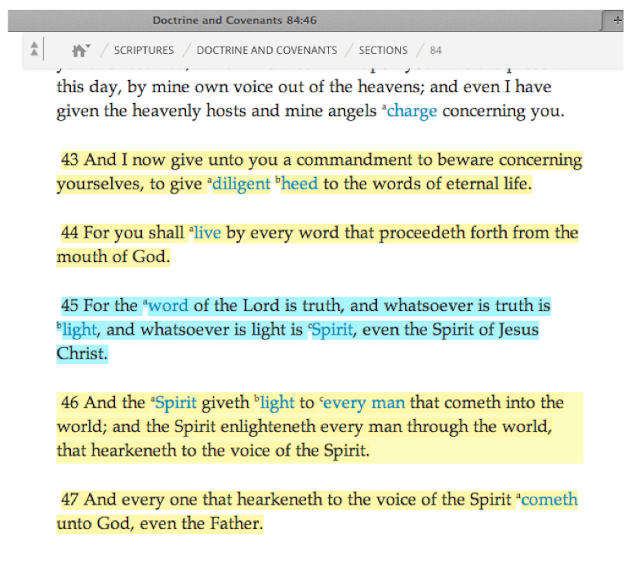This screenshot has width=640, height=574.
Task: Open the home icon dropdown in breadcrumb
Action: 81,50
